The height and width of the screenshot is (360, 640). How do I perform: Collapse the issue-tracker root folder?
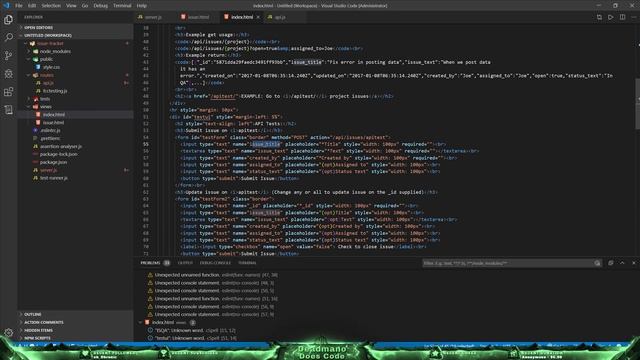[x=51, y=43]
